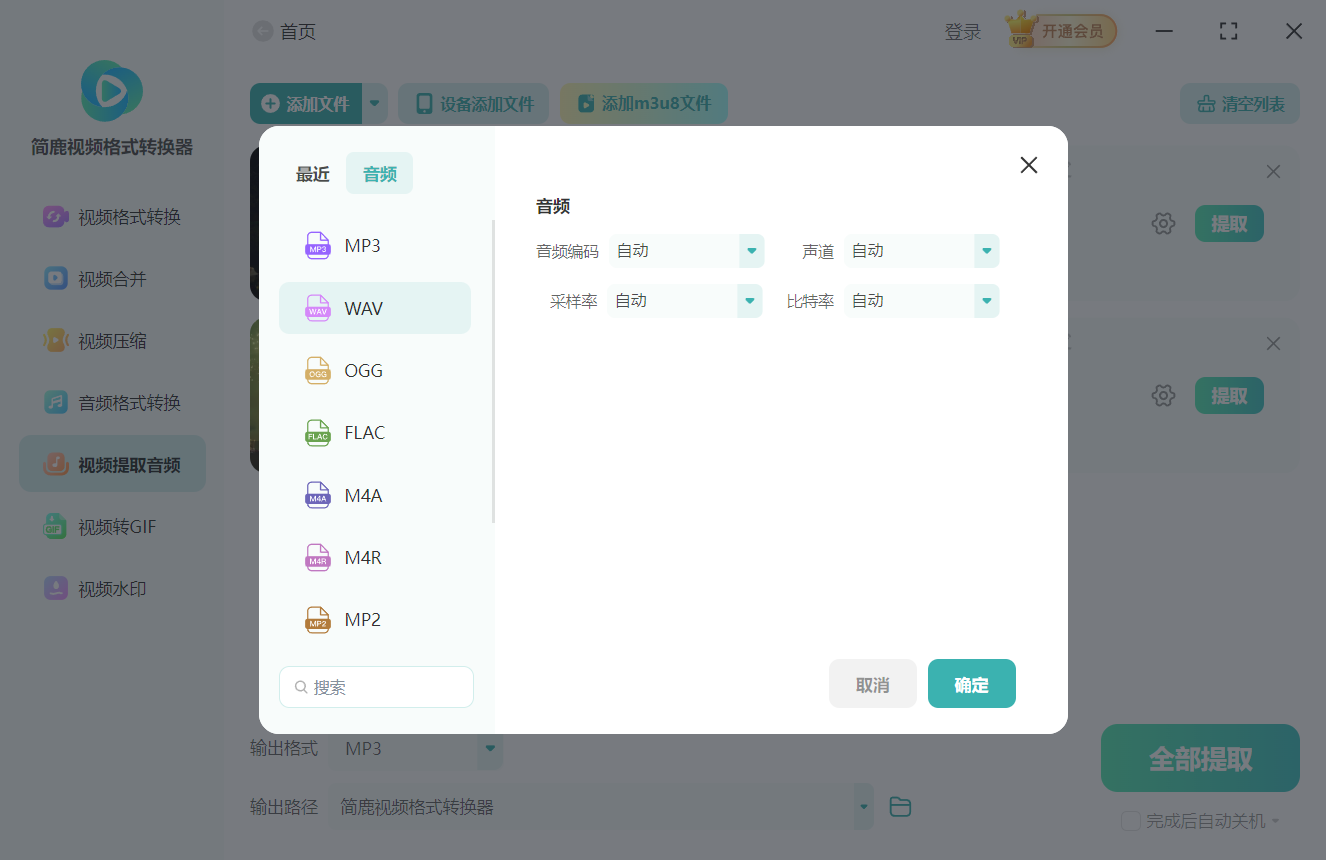Click the 视频提取音频 sidebar icon
This screenshot has height=860, width=1326.
[x=56, y=465]
